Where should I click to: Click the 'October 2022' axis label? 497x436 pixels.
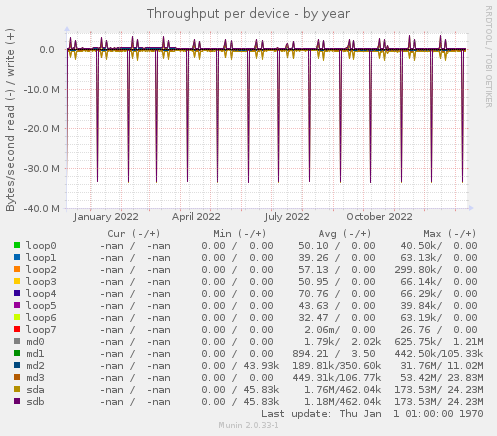coord(379,217)
